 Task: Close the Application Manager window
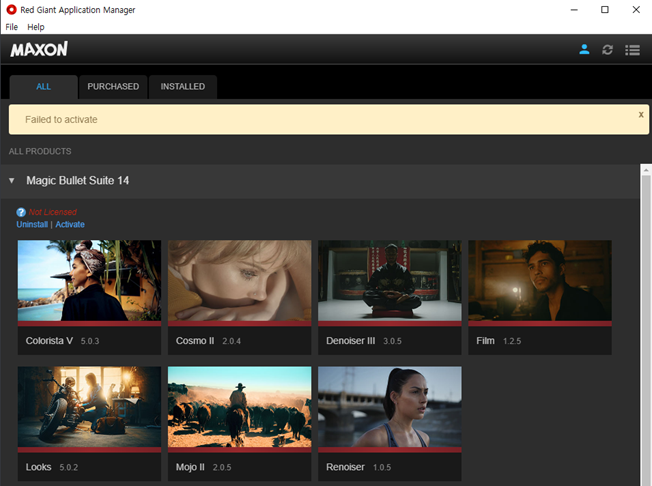636,10
